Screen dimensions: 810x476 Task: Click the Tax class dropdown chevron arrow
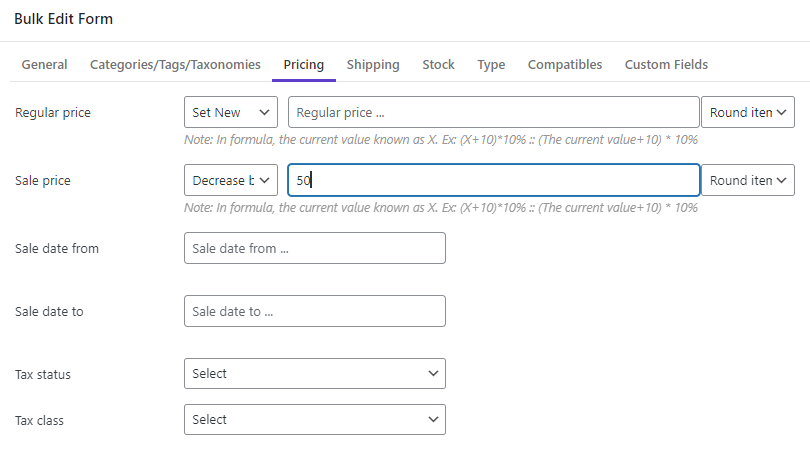pyautogui.click(x=433, y=420)
